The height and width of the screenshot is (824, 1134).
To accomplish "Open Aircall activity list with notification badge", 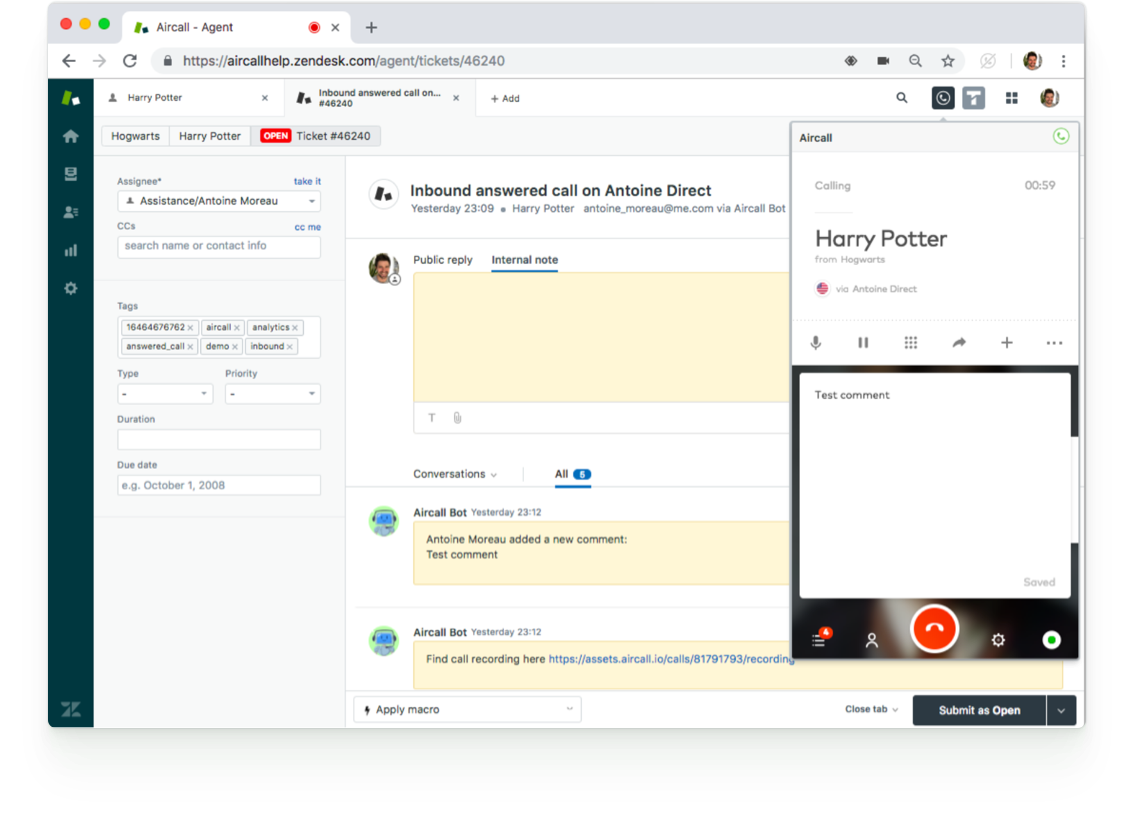I will click(820, 638).
